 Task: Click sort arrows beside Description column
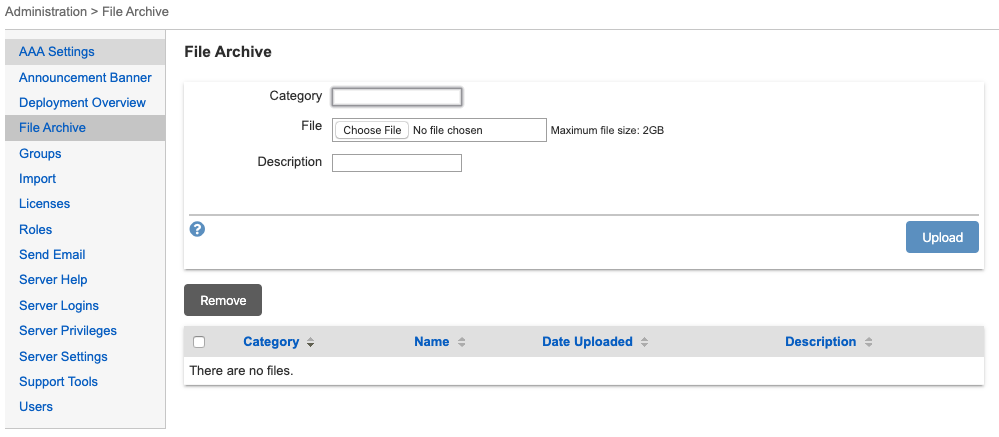869,342
